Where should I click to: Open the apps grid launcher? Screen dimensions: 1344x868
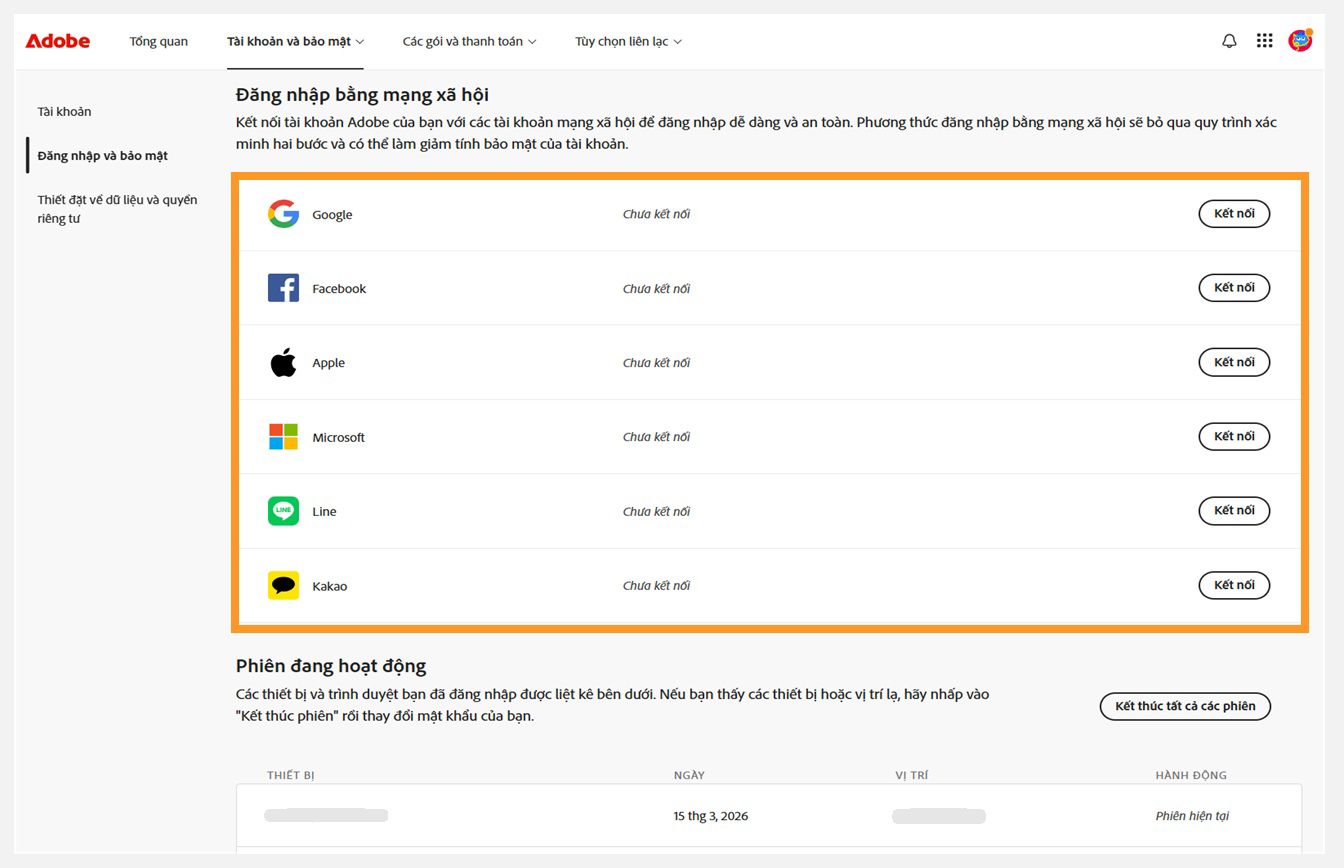tap(1265, 41)
